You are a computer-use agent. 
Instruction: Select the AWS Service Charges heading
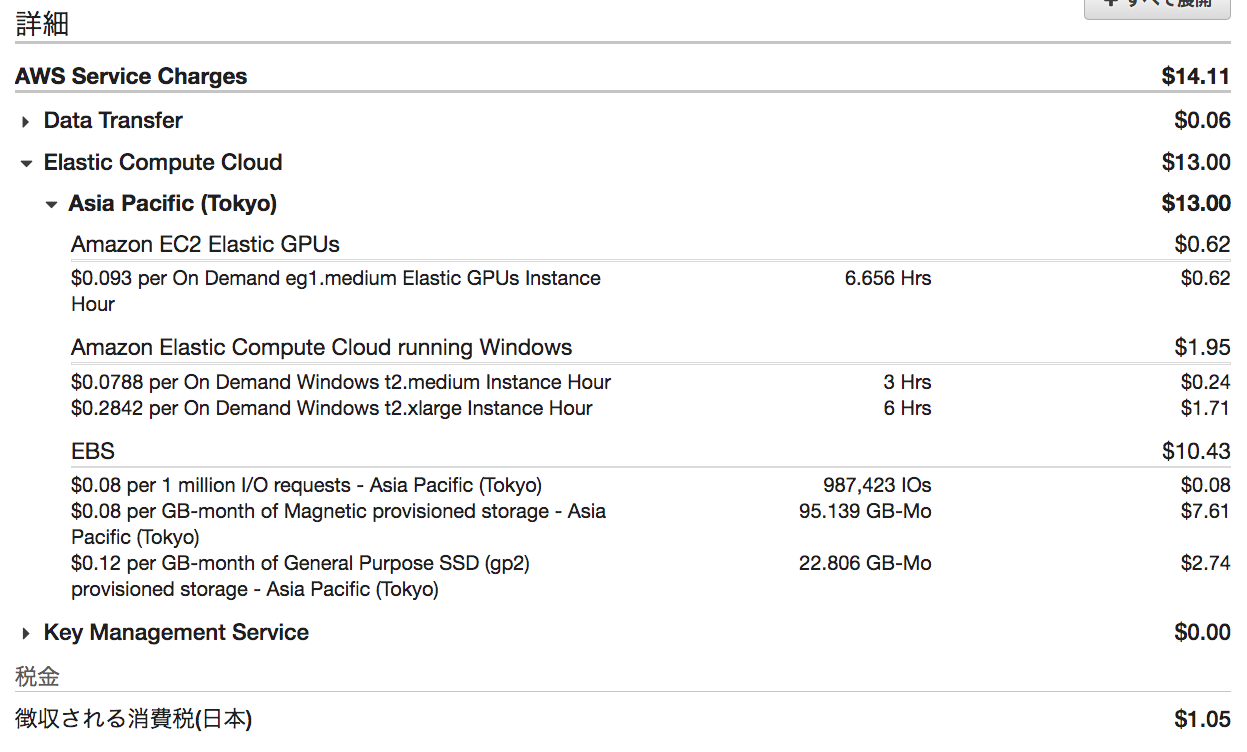131,77
